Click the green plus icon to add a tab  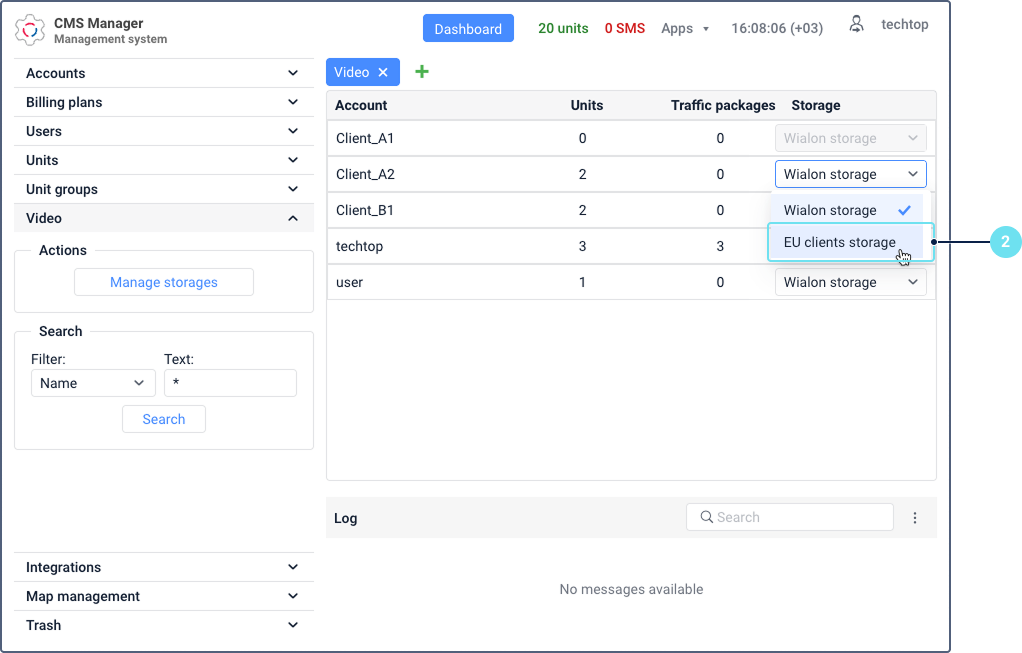[x=421, y=71]
